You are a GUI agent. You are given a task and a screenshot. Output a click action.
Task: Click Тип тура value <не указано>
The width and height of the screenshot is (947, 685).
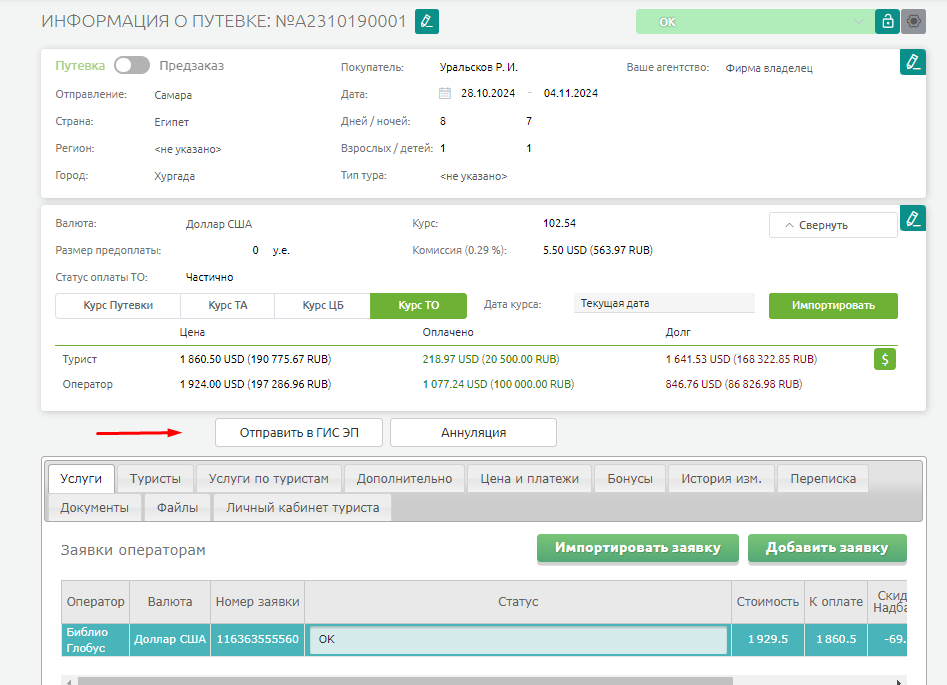pos(474,176)
